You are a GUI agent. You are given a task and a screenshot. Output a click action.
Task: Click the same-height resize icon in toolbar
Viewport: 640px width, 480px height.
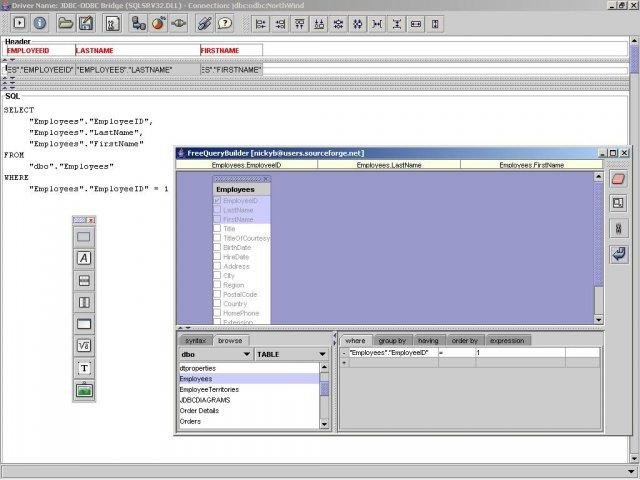point(435,24)
